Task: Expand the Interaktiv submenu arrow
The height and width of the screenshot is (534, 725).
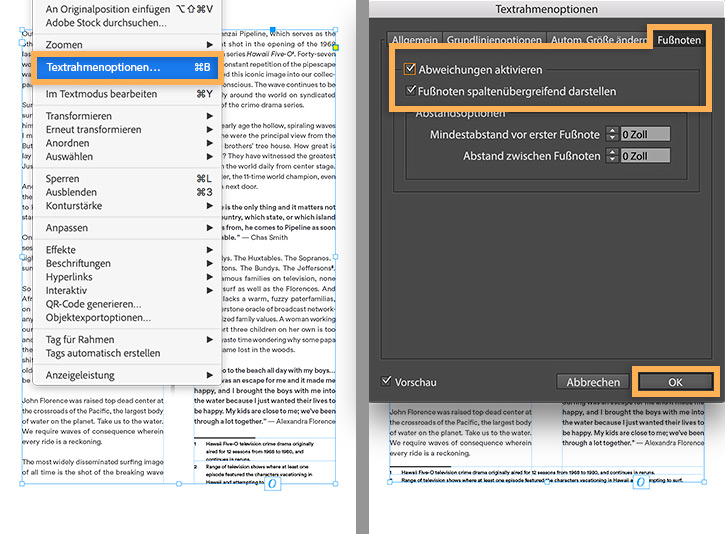Action: pos(209,290)
